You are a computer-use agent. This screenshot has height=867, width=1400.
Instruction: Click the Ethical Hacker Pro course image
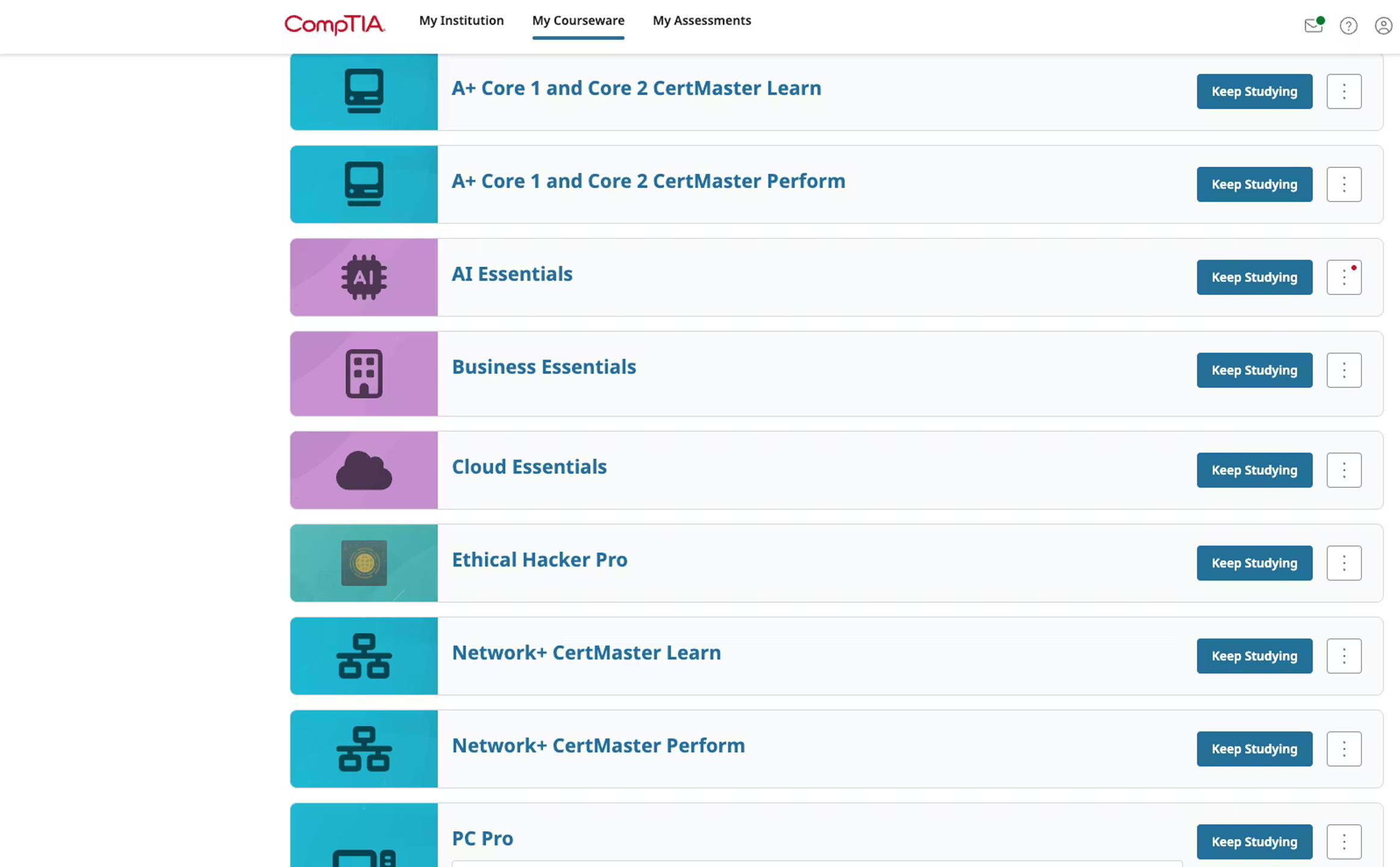pyautogui.click(x=364, y=563)
